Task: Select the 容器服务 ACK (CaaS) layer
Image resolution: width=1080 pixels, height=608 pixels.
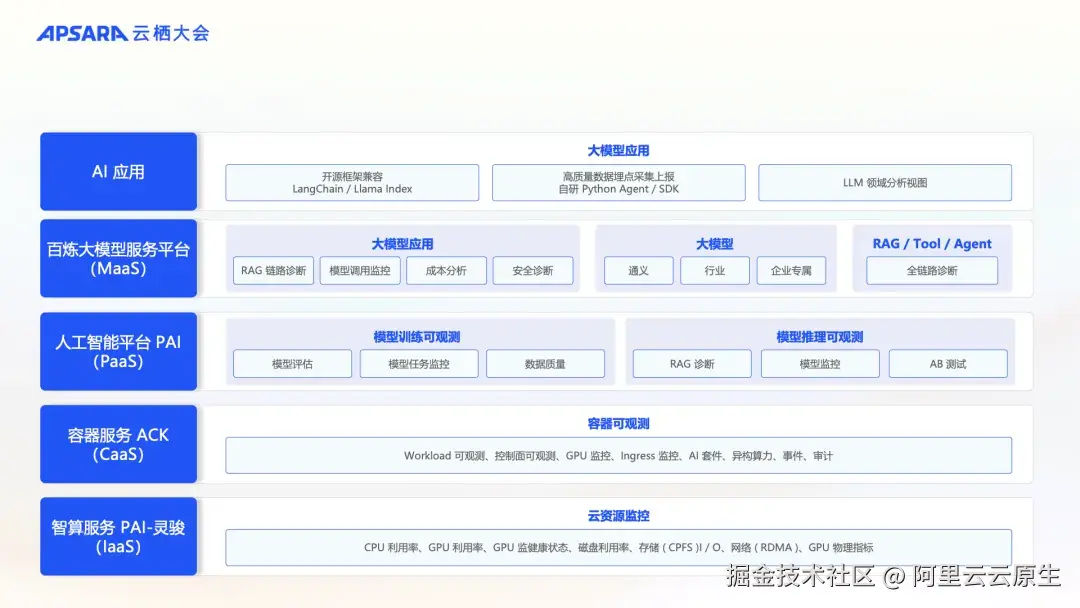Action: (117, 444)
